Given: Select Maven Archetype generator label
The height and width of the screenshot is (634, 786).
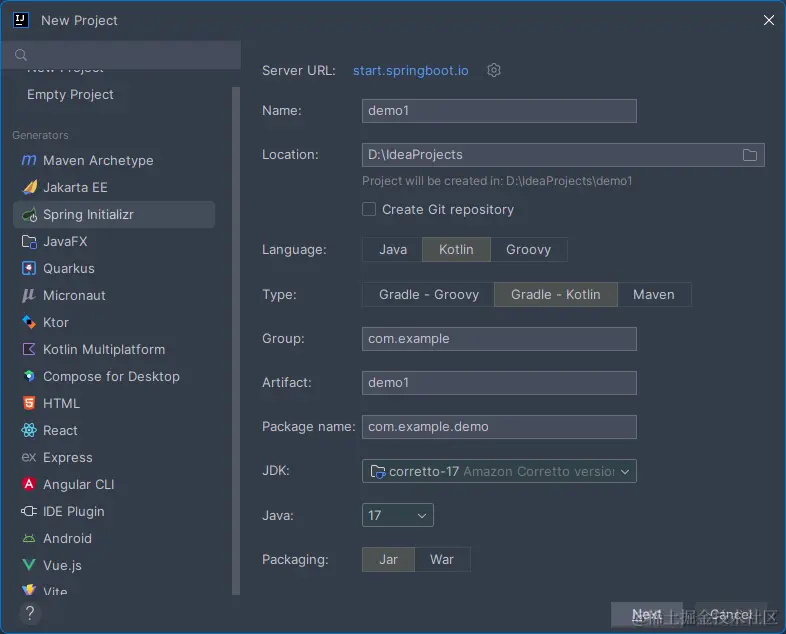Looking at the screenshot, I should tap(98, 160).
